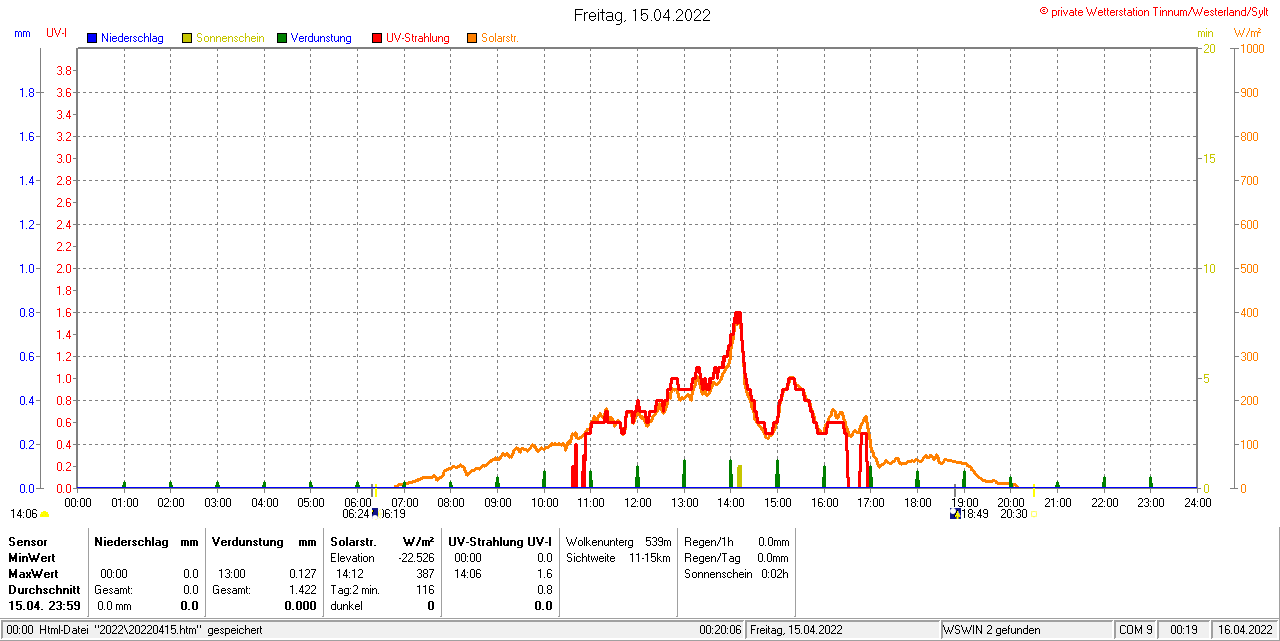Select the UV-Strahlung legend label
Viewport: 1280px width, 641px height.
pyautogui.click(x=418, y=38)
